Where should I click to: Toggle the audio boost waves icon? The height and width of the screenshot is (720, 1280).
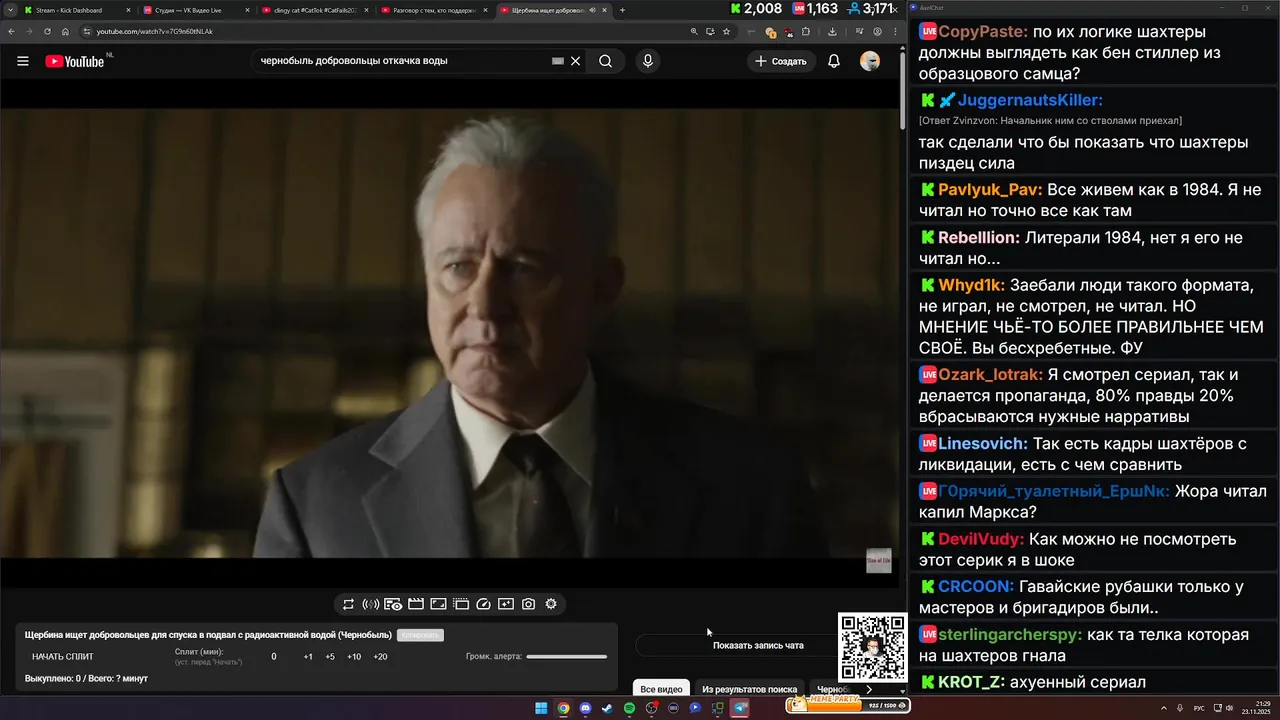pos(370,604)
